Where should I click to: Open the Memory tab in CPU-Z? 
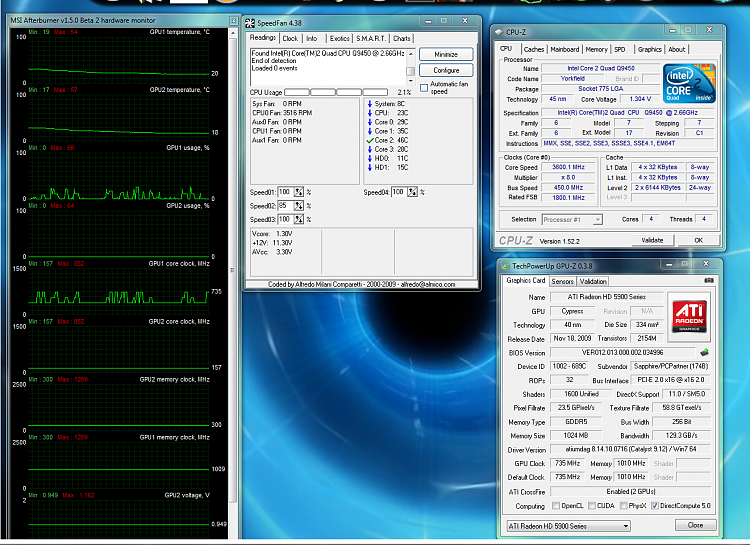(596, 49)
